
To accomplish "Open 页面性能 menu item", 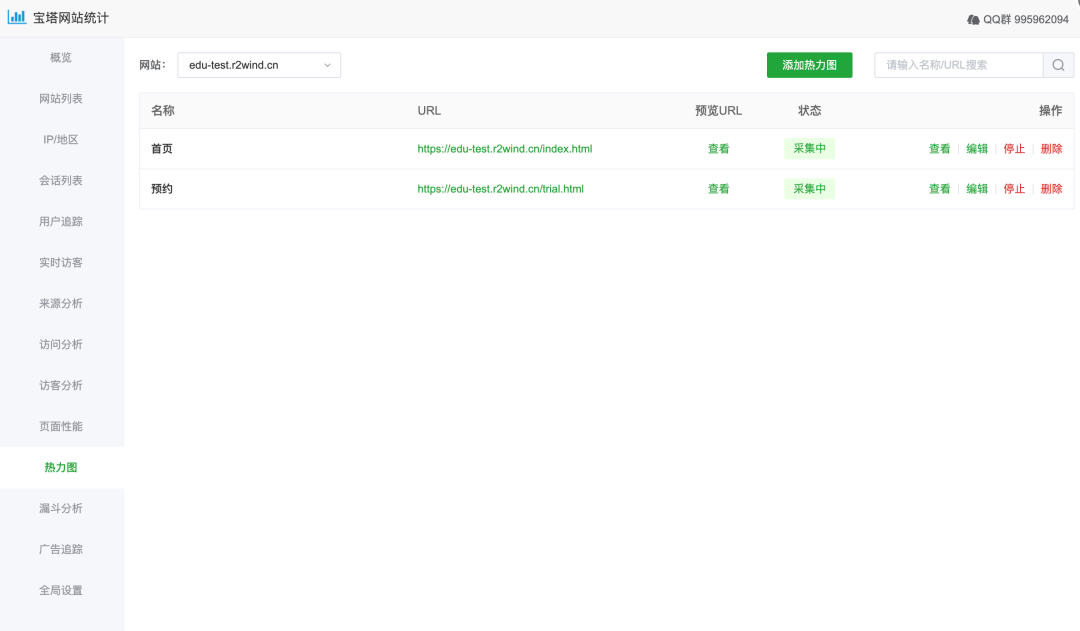I will click(61, 426).
